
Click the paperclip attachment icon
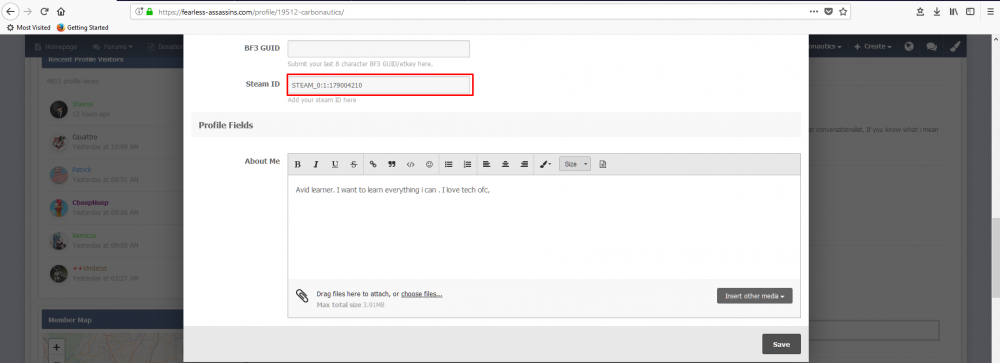302,295
